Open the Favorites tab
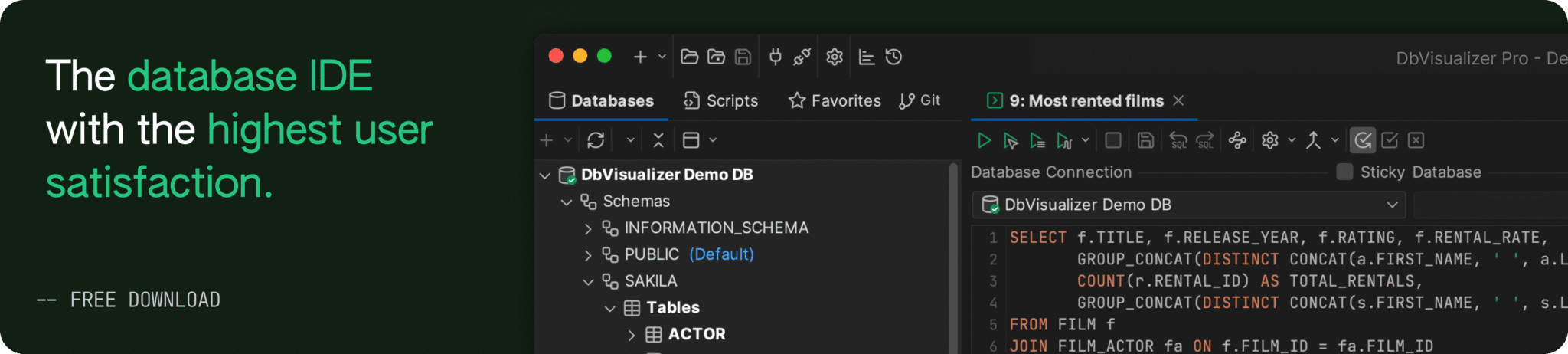The height and width of the screenshot is (354, 1568). click(x=835, y=100)
